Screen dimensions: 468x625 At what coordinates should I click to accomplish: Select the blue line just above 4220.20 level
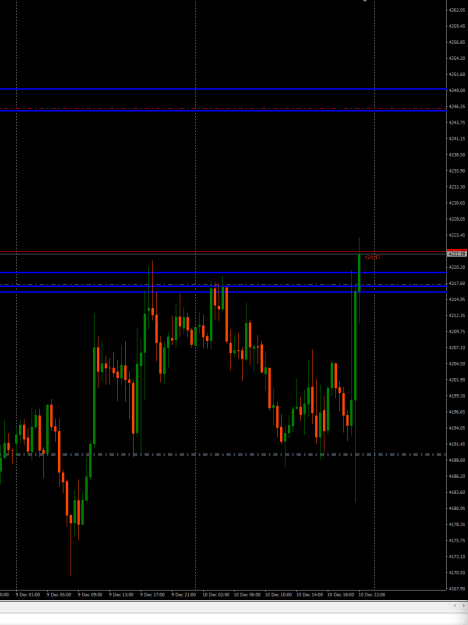click(x=223, y=273)
